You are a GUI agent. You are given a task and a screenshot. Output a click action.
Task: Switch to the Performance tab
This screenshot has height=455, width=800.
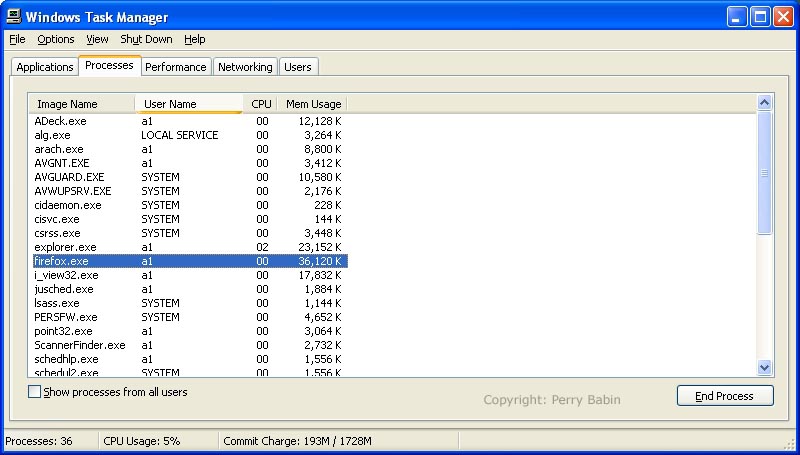[176, 67]
